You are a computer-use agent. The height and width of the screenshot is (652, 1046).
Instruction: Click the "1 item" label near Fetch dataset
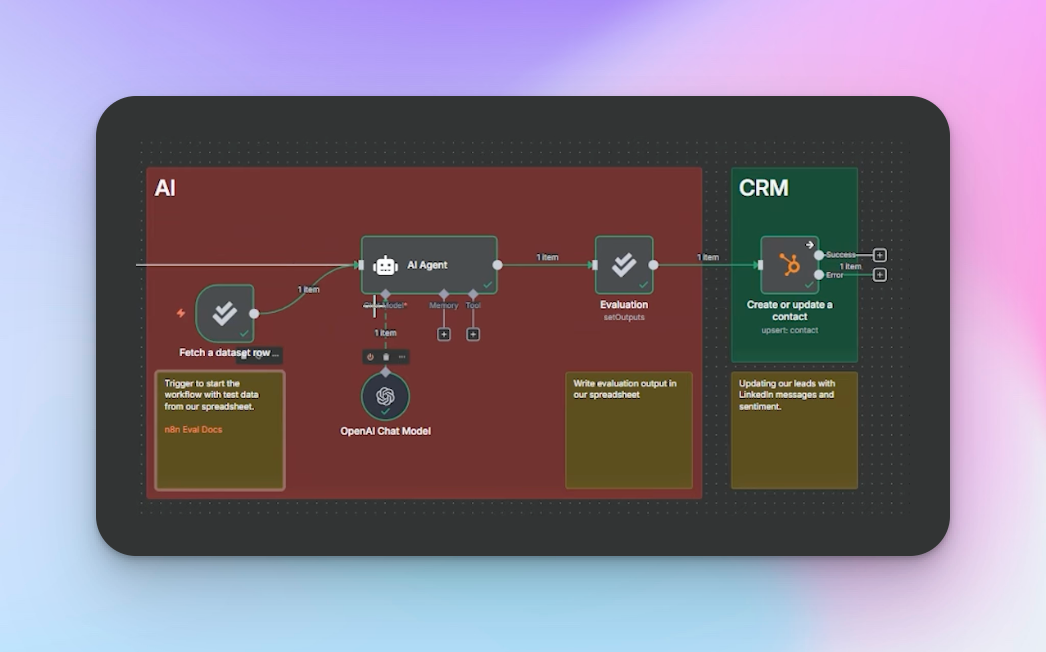(308, 290)
